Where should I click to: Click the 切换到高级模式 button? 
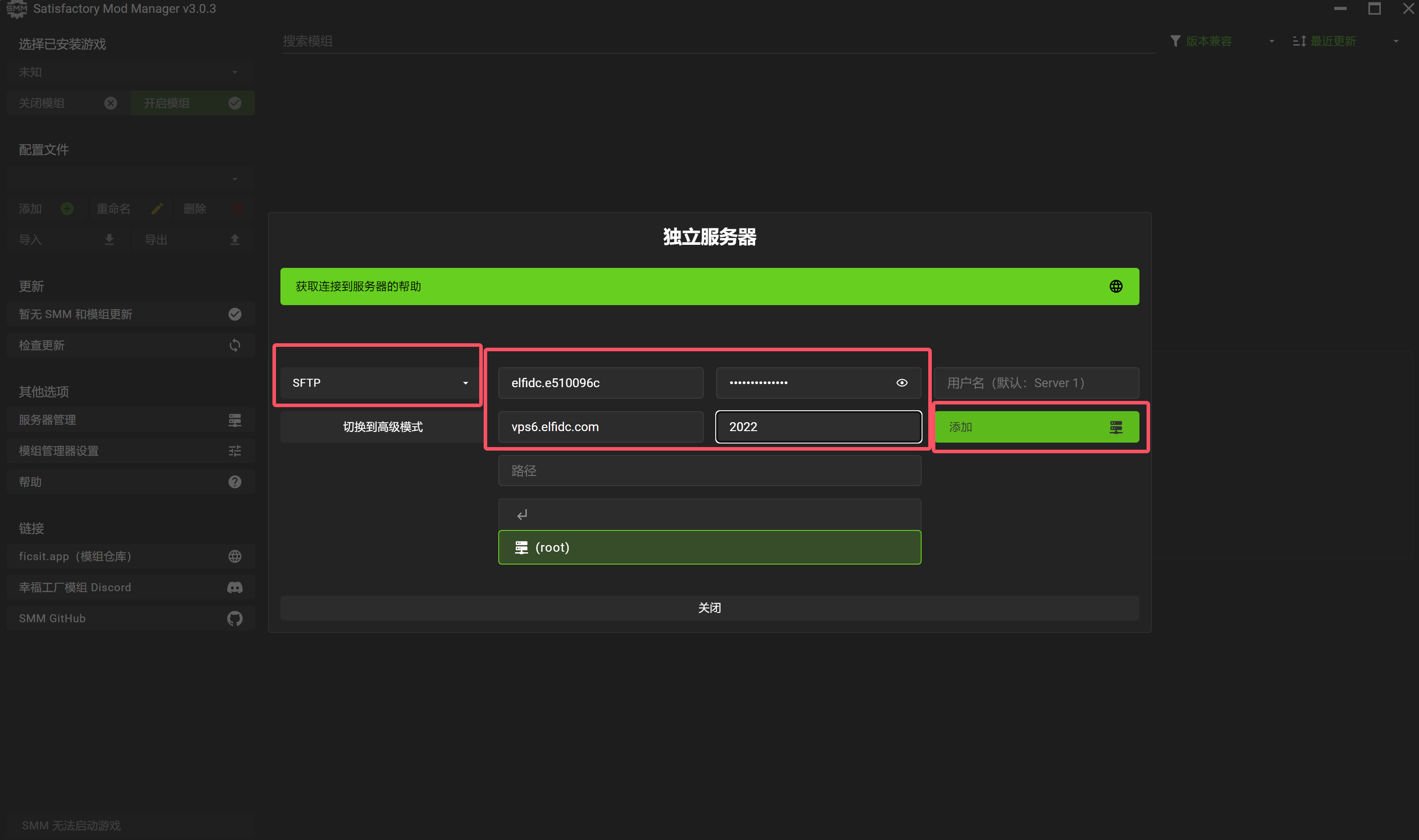(x=382, y=427)
